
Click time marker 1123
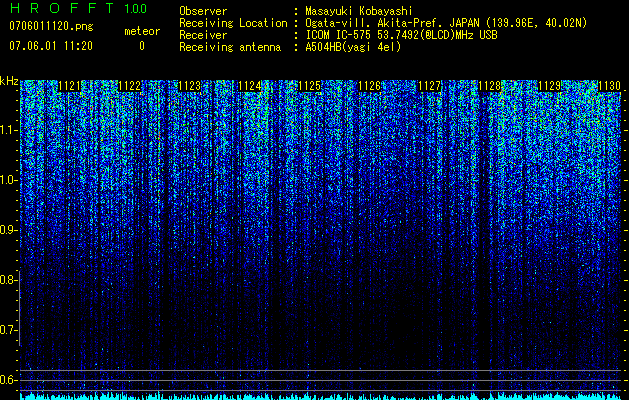coord(189,86)
